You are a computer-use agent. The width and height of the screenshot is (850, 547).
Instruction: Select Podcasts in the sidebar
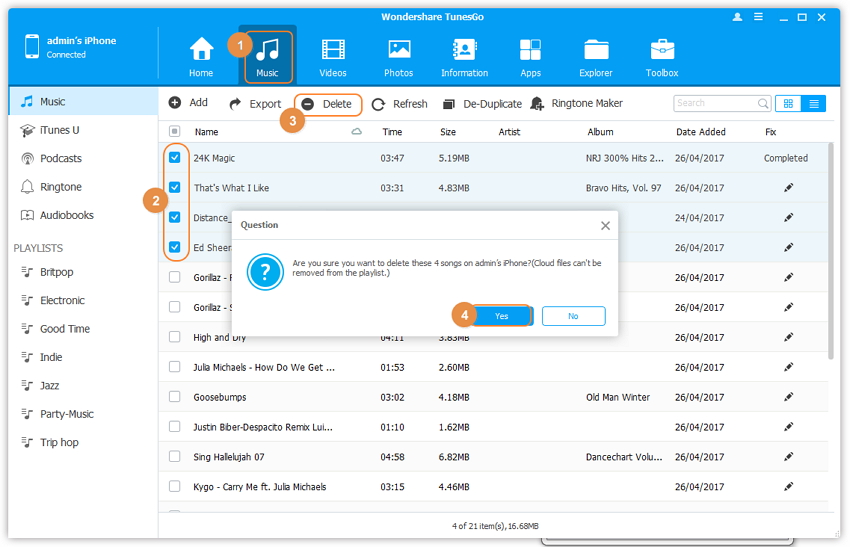point(60,158)
